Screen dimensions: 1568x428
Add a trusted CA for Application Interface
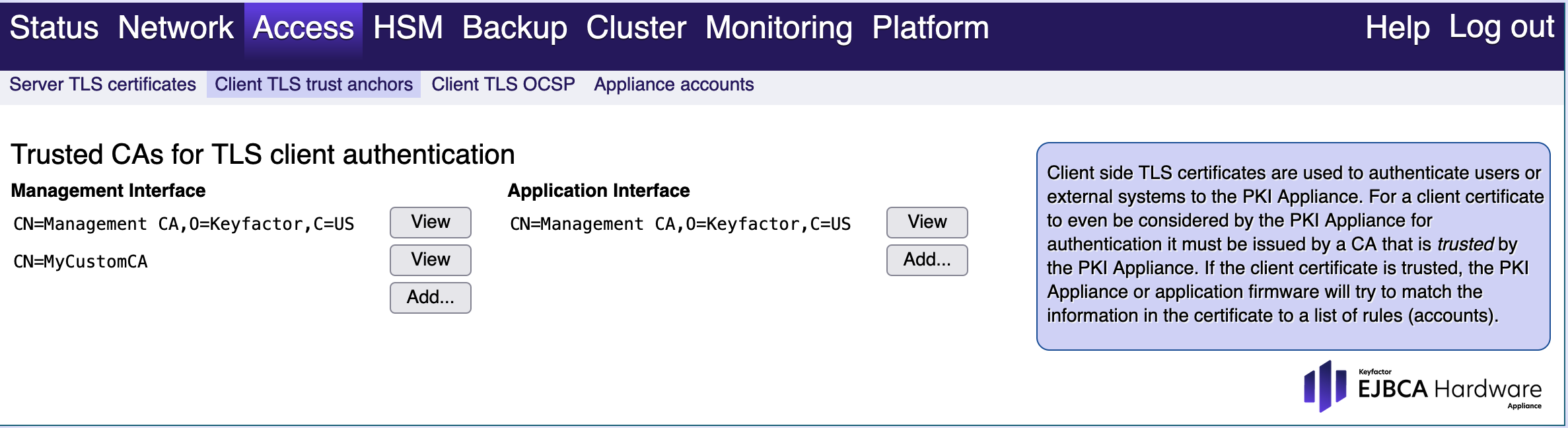[x=927, y=260]
